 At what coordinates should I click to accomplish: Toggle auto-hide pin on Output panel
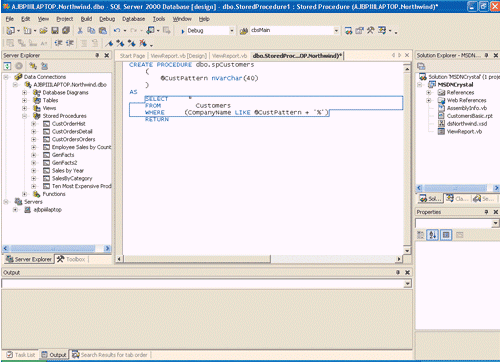point(398,272)
